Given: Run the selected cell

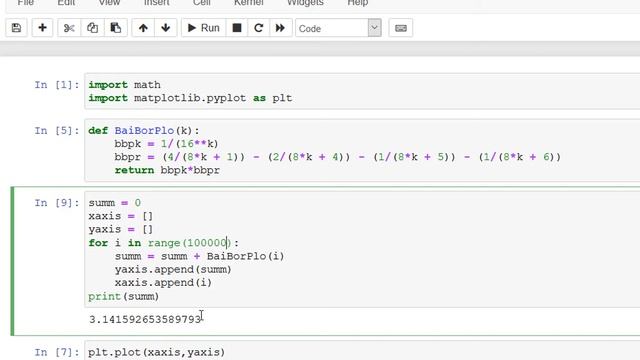Looking at the screenshot, I should [x=203, y=28].
